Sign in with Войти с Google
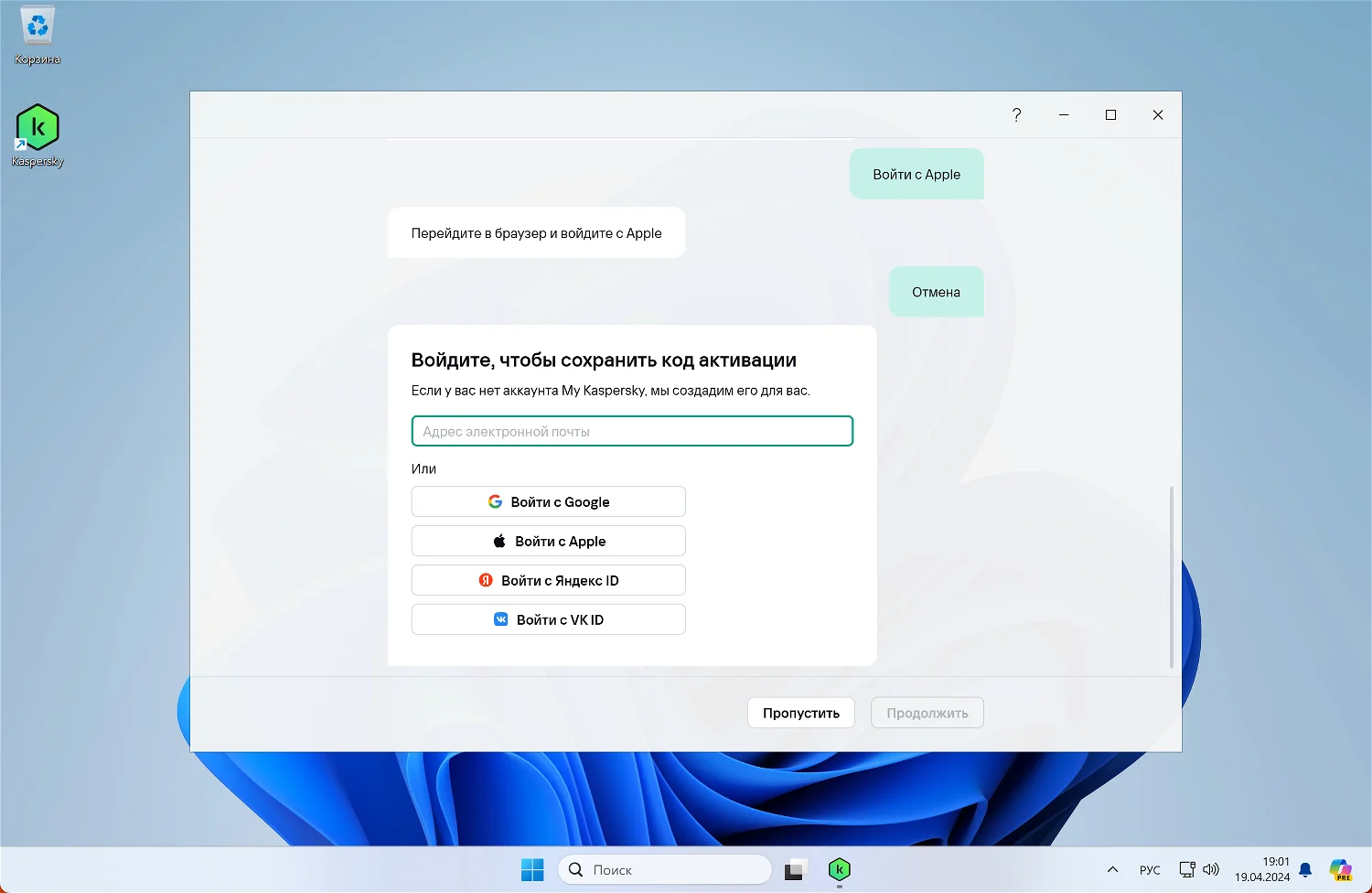 pos(548,501)
